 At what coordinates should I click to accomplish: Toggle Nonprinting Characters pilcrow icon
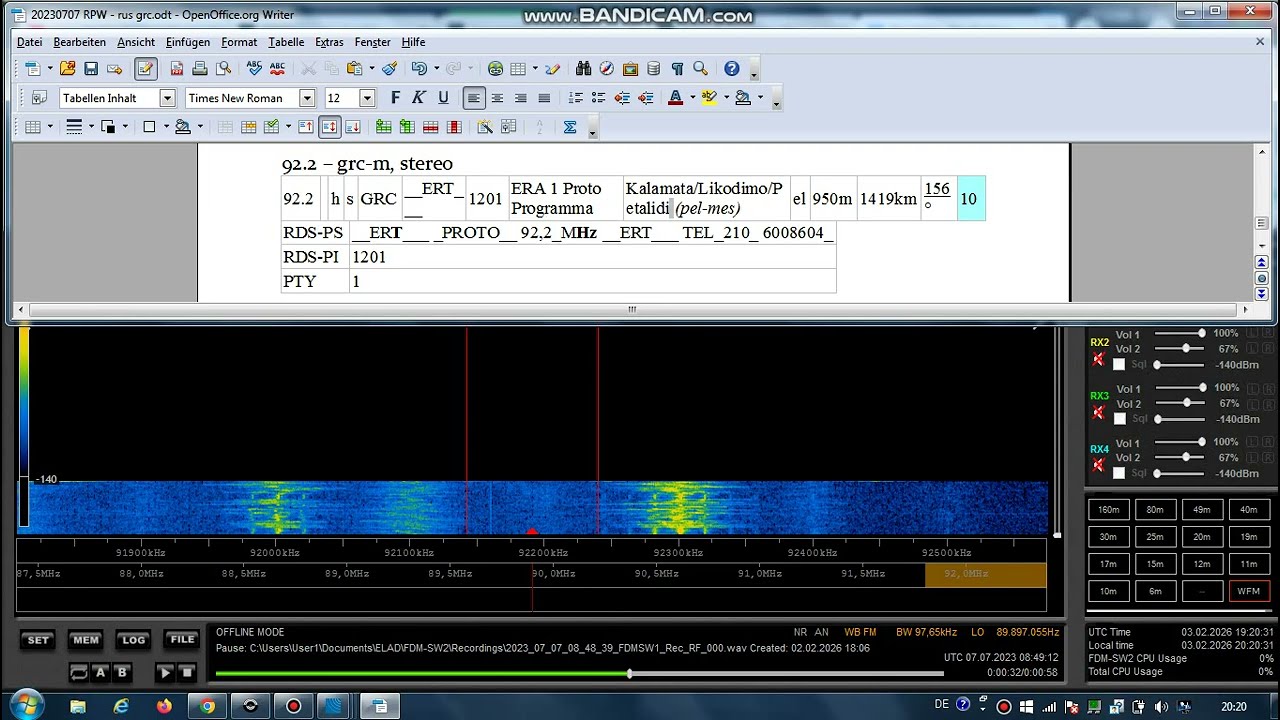tap(677, 69)
